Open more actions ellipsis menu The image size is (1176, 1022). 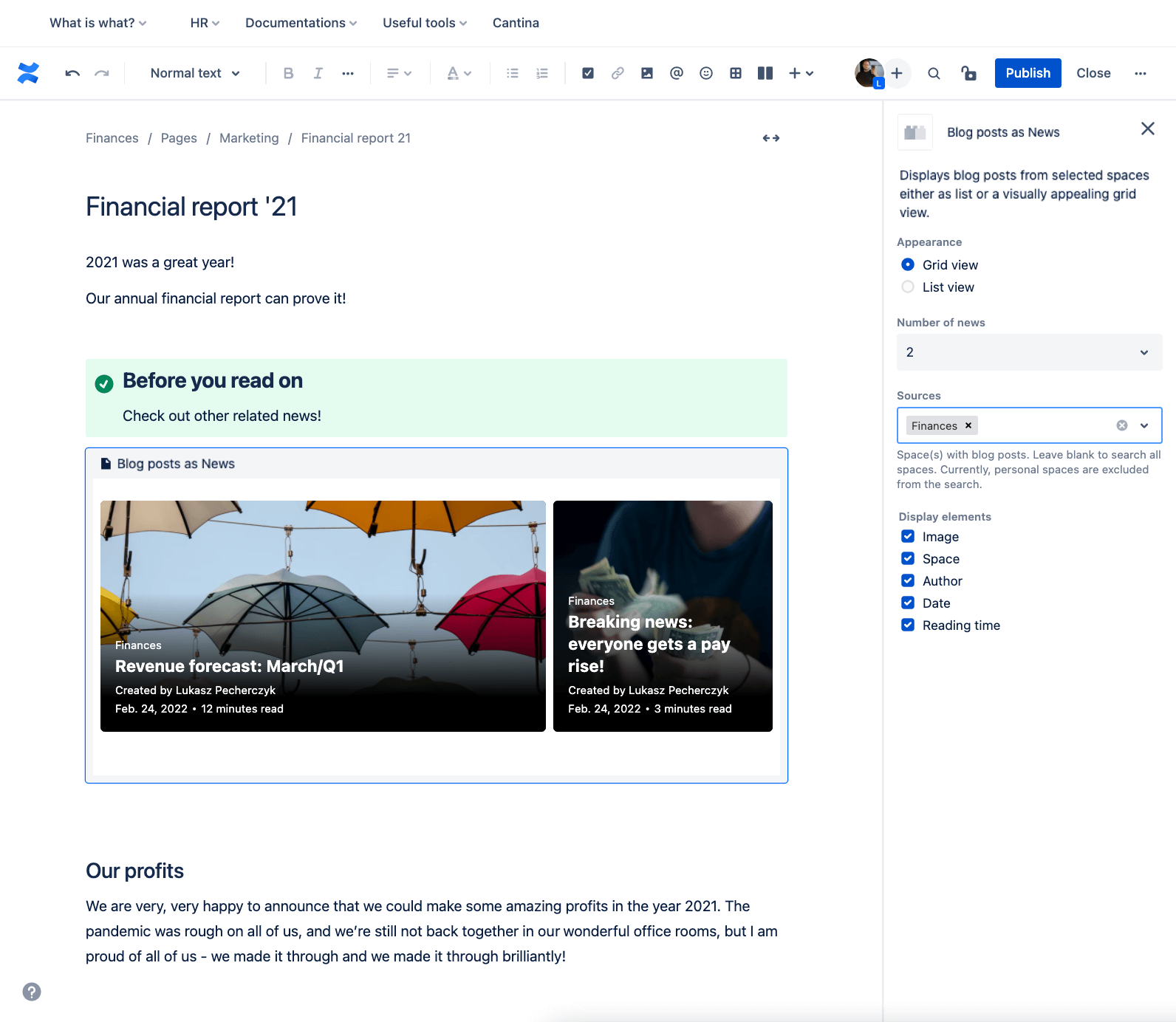click(x=1141, y=73)
